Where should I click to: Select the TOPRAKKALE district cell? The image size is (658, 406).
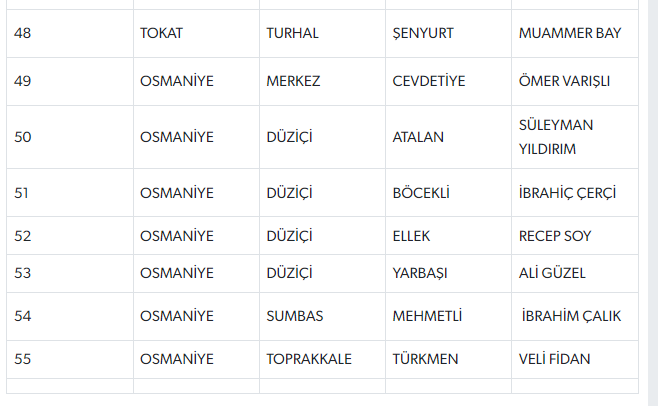[x=322, y=359]
